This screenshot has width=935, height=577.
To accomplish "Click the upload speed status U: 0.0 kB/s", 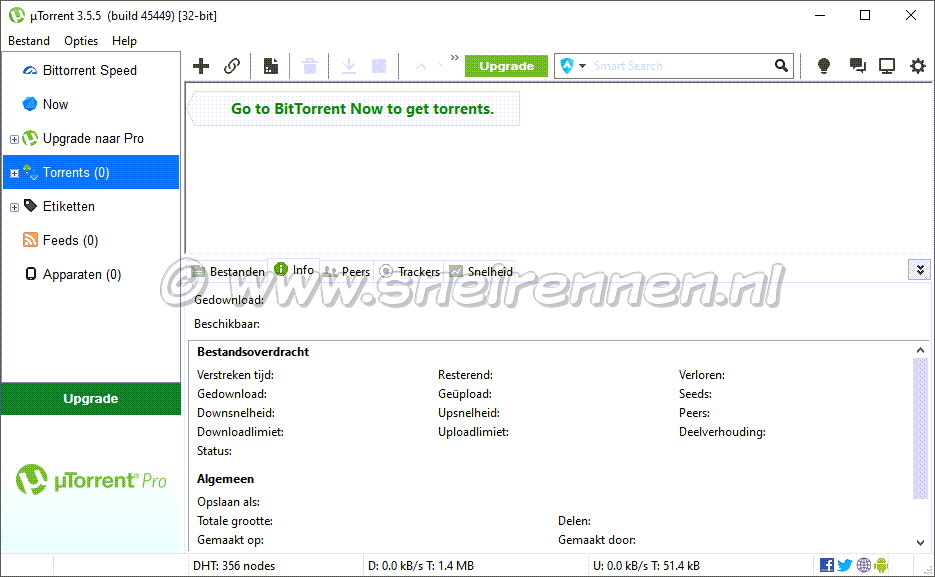I will (646, 566).
